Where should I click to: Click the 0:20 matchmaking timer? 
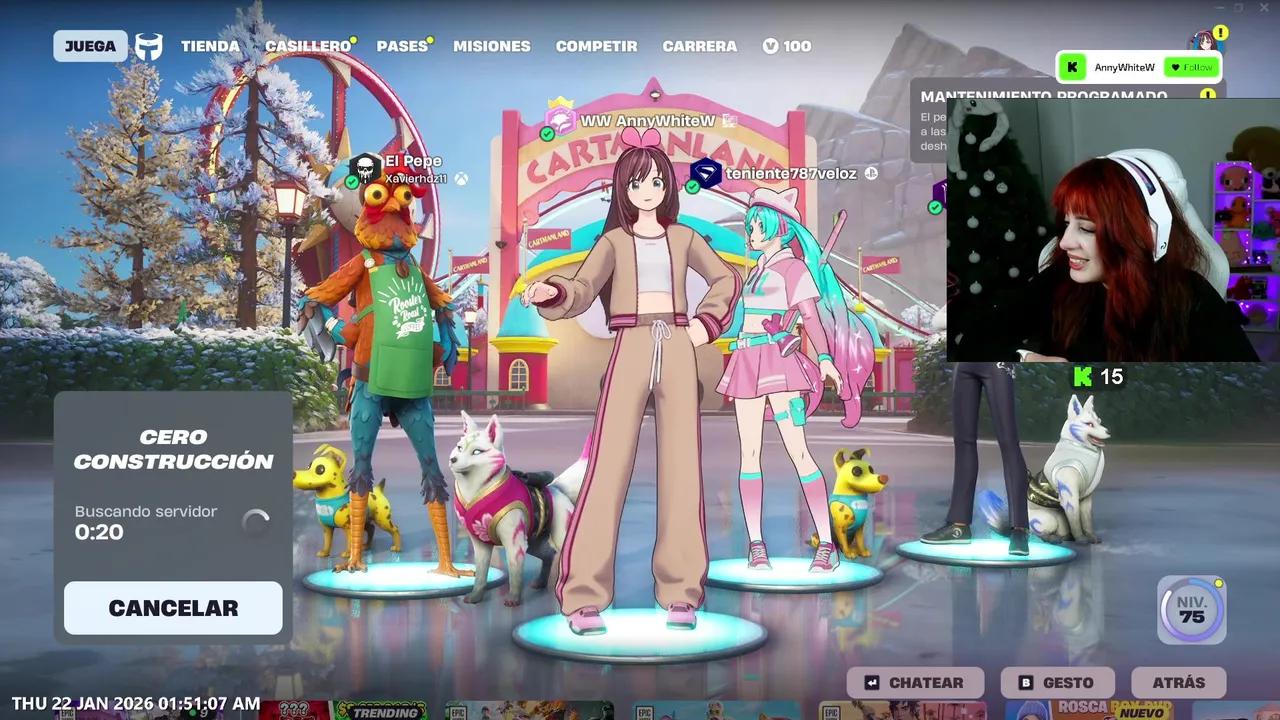pos(99,532)
